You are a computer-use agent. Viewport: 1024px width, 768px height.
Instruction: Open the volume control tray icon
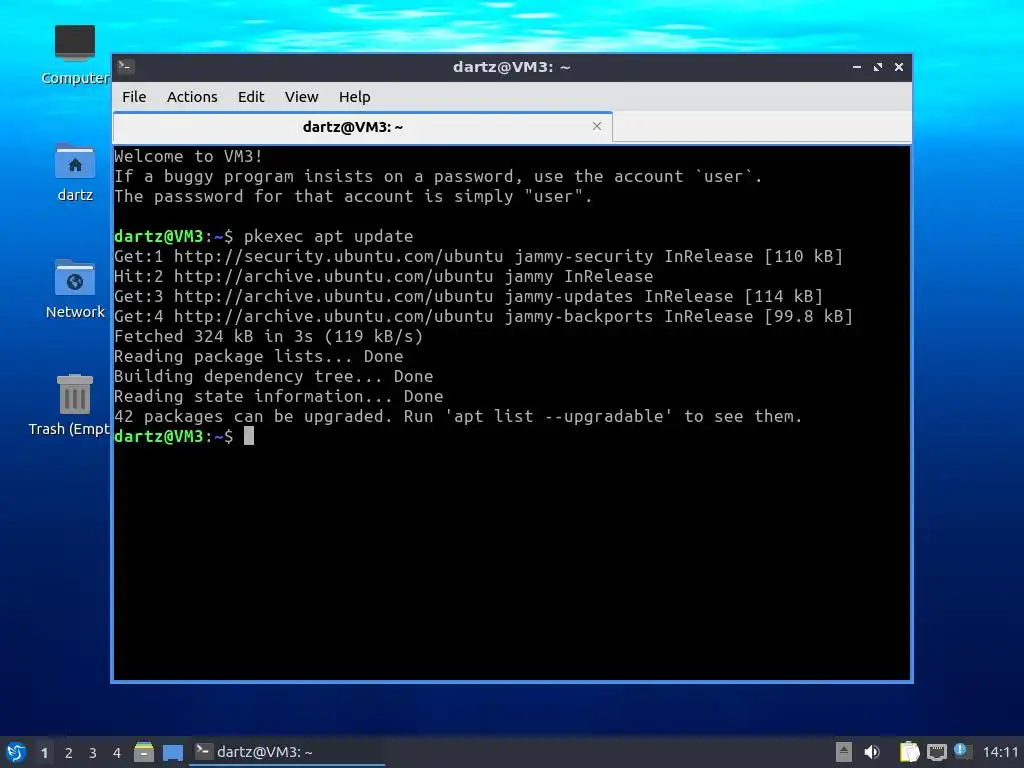point(872,752)
